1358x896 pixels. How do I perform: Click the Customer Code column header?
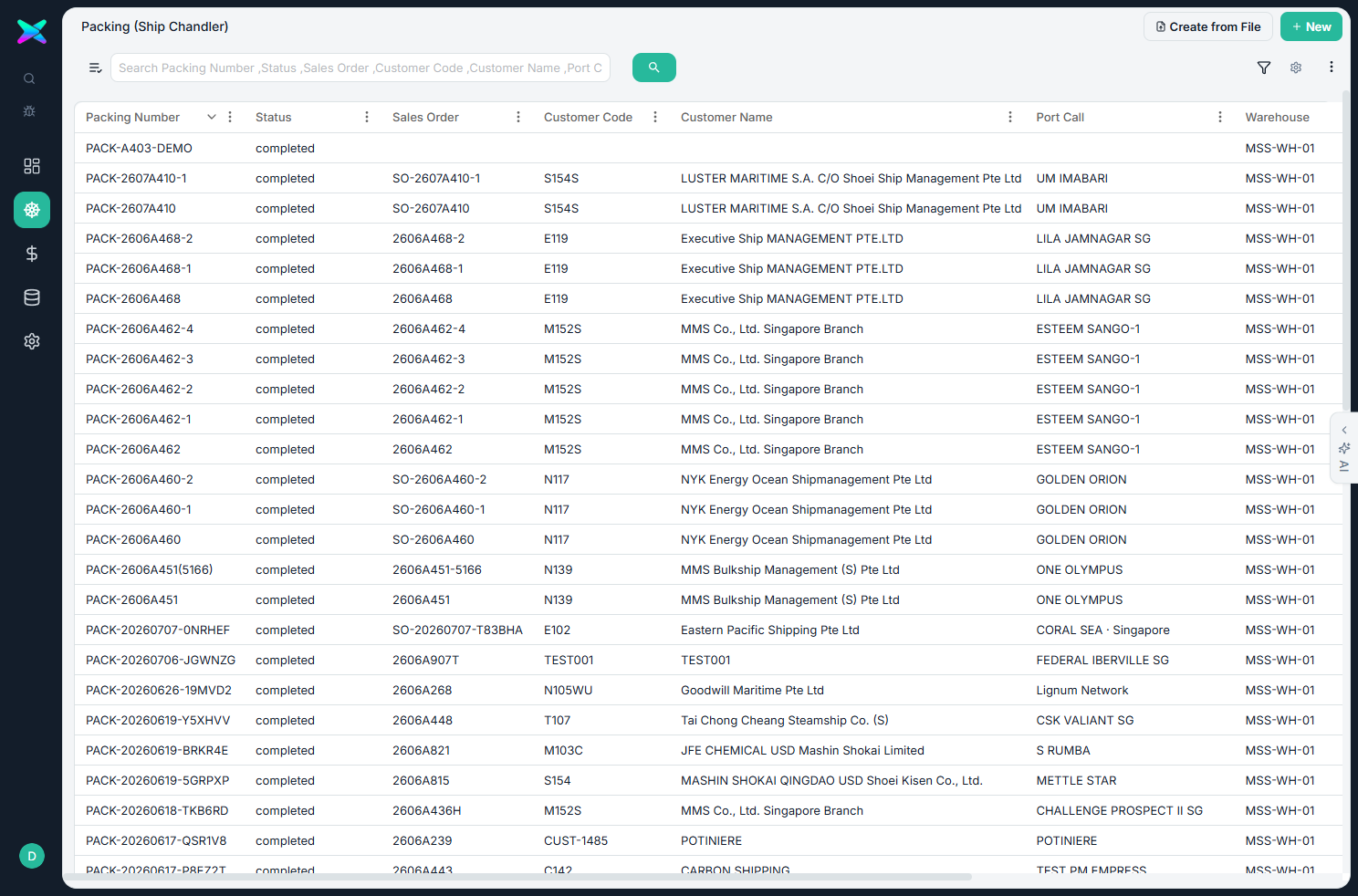coord(588,117)
